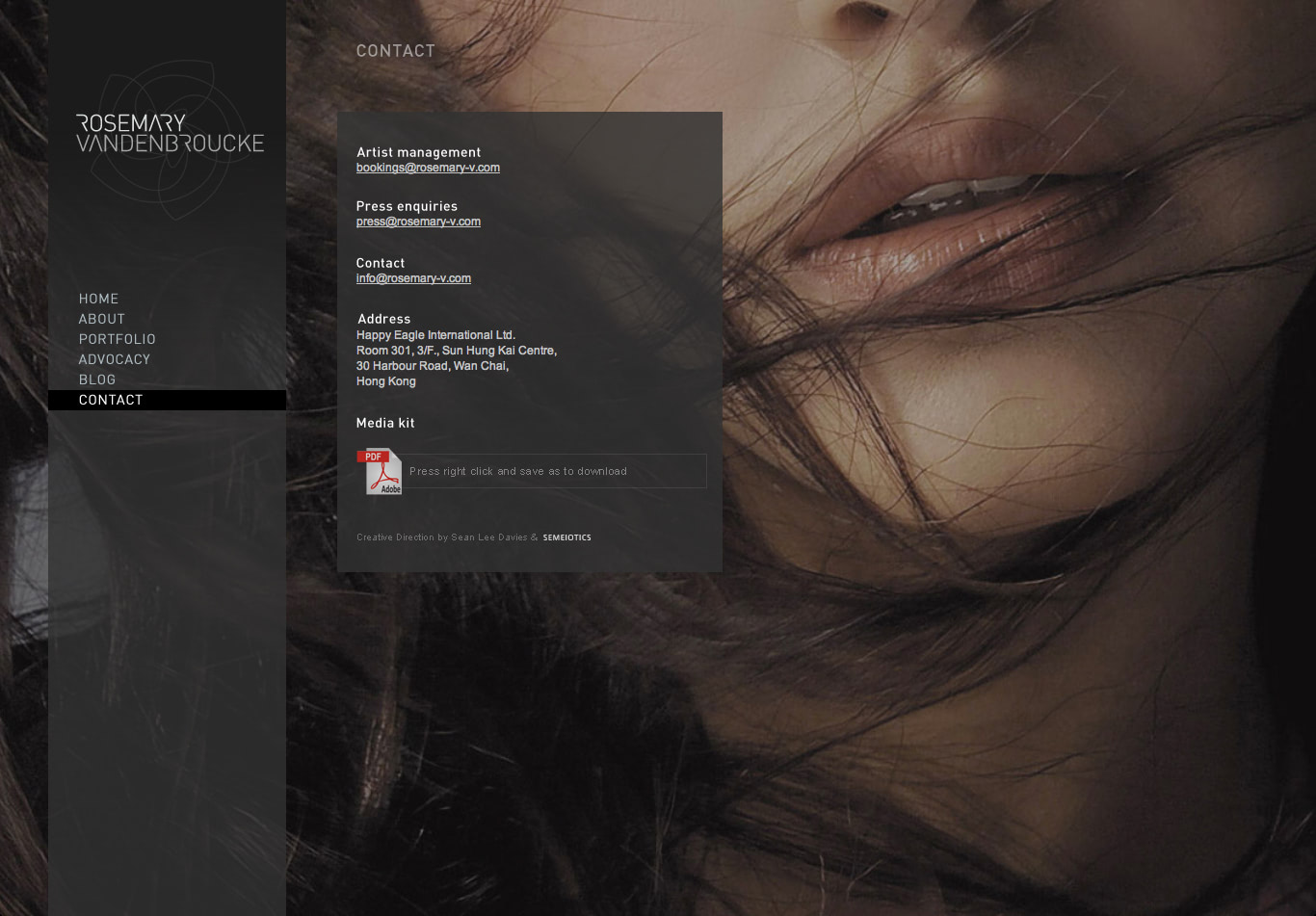
Task: Click the 'Happy Eagle International Ltd.' address line
Action: point(435,335)
